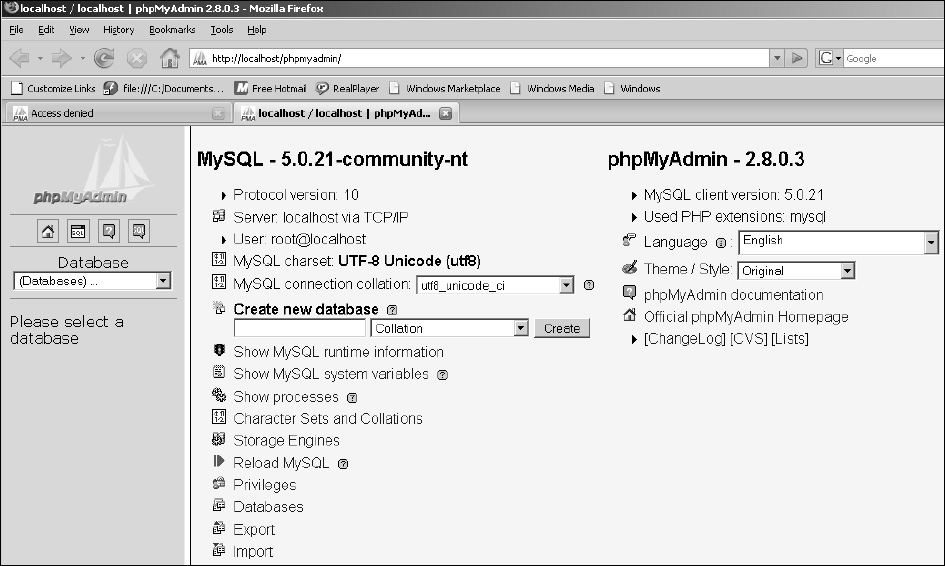945x566 pixels.
Task: Open the MySQL connection collation dropdown
Action: (495, 285)
